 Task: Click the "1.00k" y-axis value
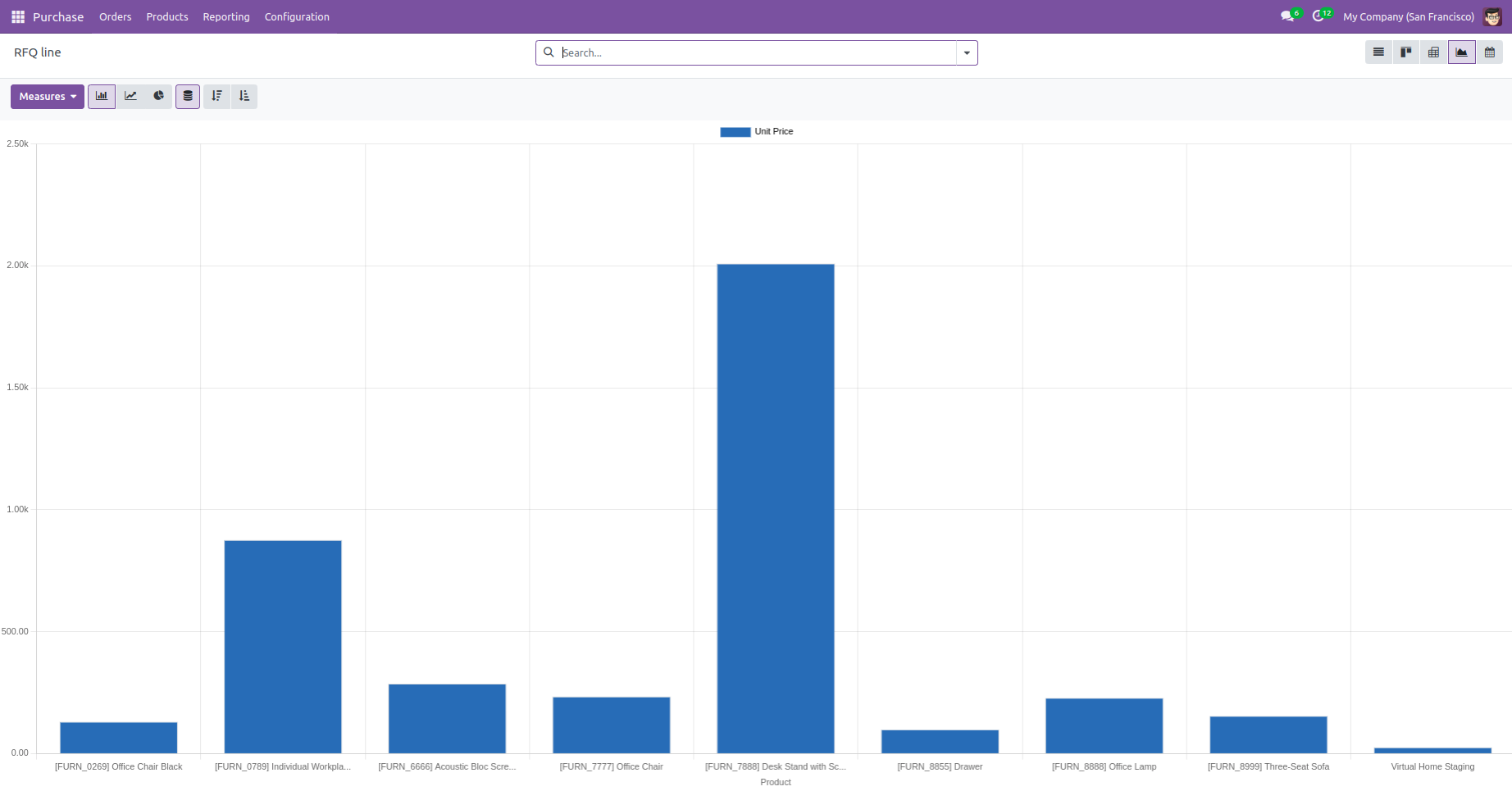(17, 510)
